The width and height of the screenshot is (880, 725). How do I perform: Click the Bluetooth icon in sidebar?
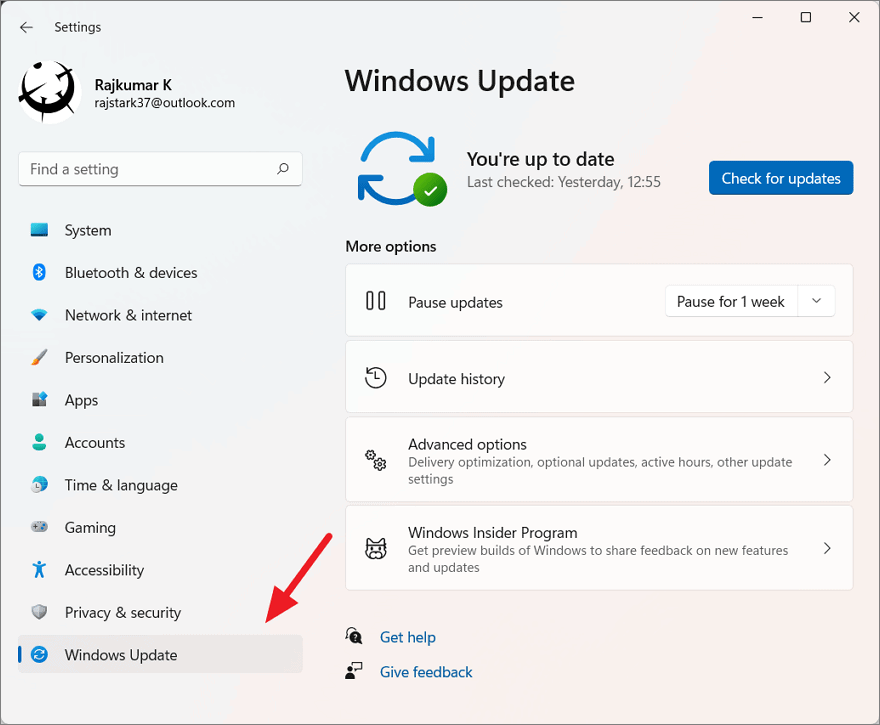click(39, 272)
